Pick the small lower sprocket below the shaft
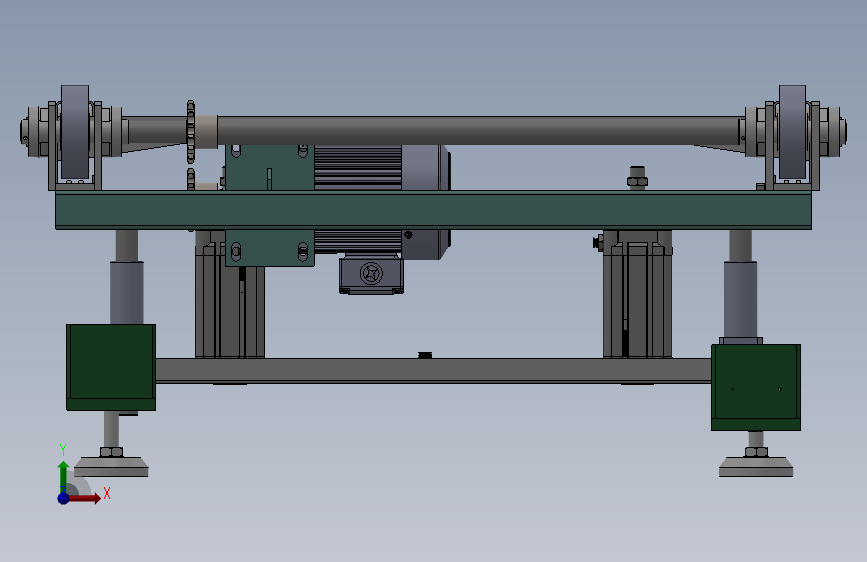 click(191, 179)
